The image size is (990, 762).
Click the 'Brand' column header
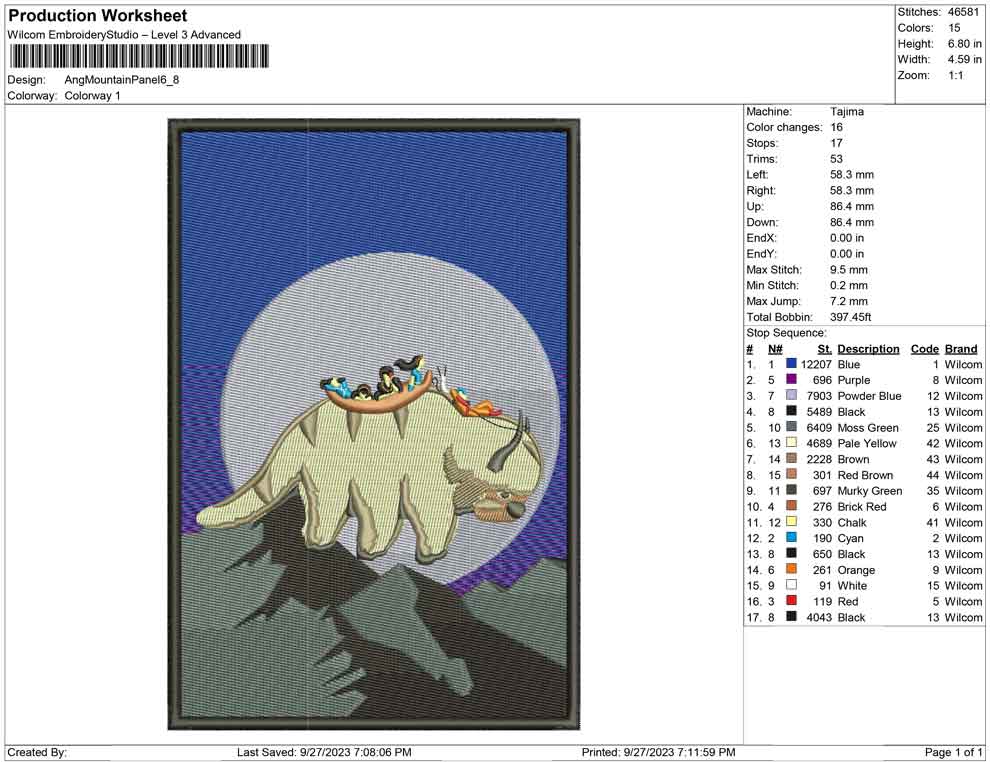(961, 348)
